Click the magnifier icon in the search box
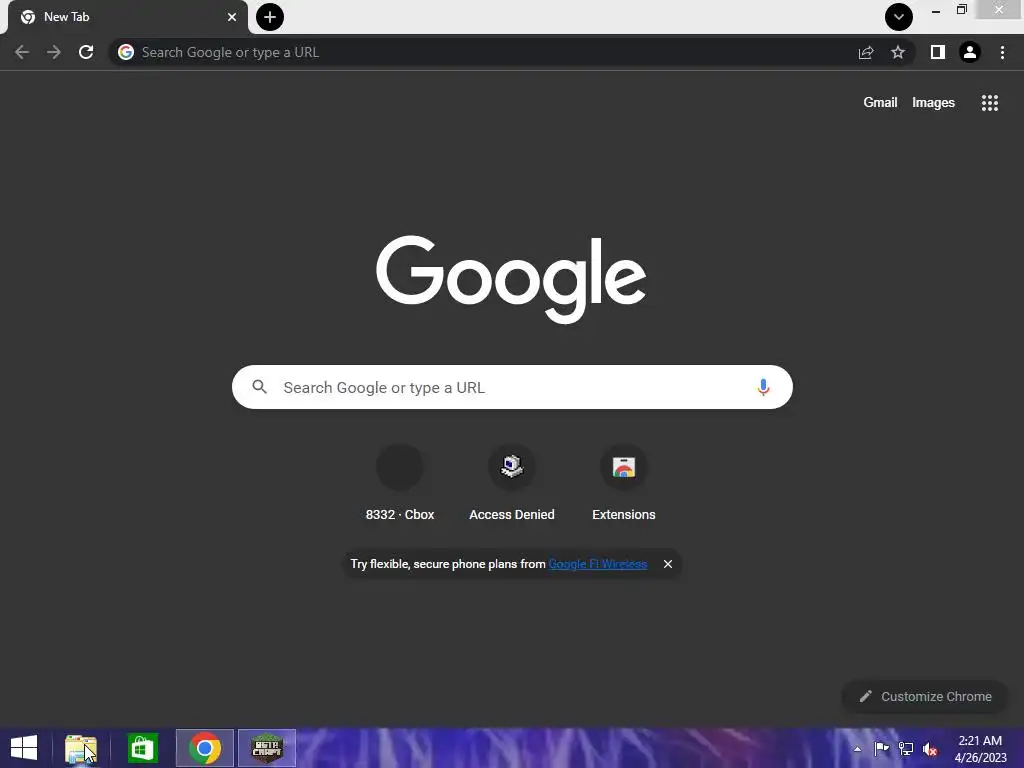The width and height of the screenshot is (1024, 768). click(260, 387)
